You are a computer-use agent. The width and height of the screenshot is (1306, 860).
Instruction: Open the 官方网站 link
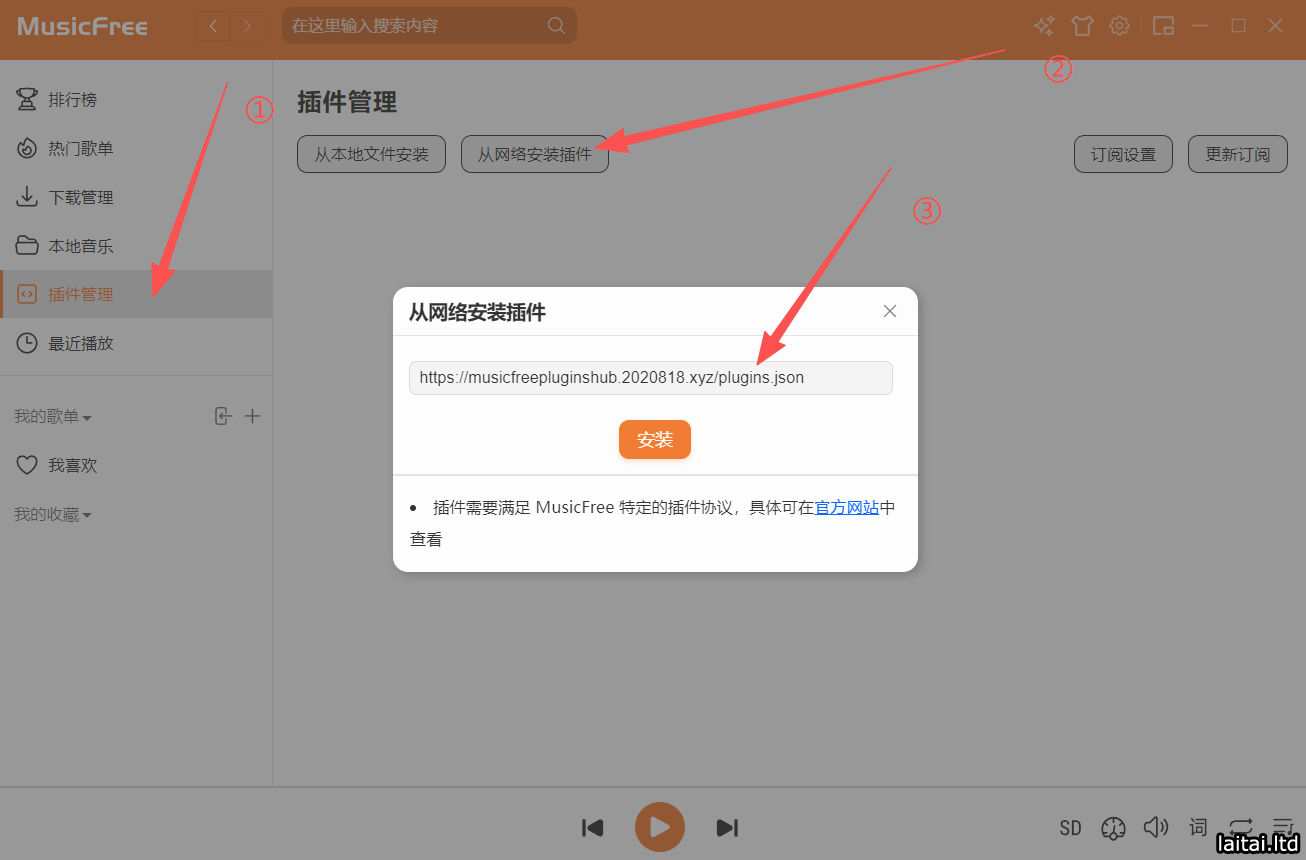point(847,507)
